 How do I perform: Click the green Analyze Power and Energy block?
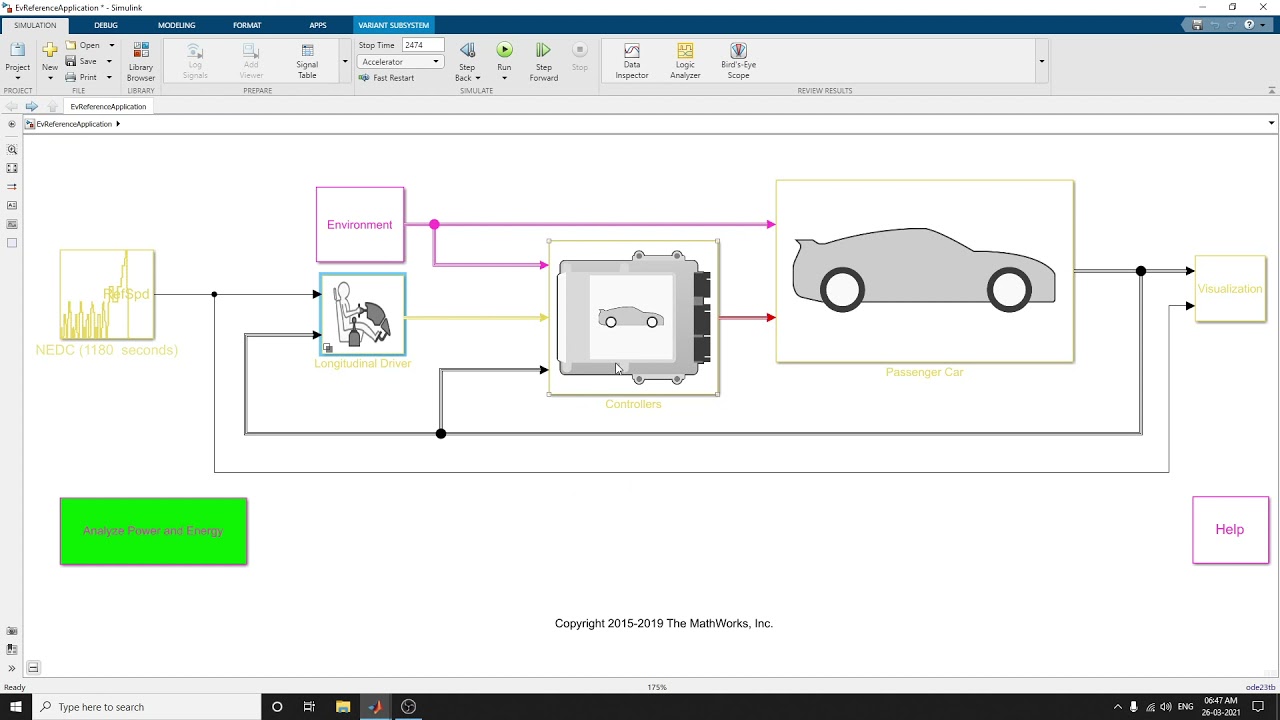[153, 531]
